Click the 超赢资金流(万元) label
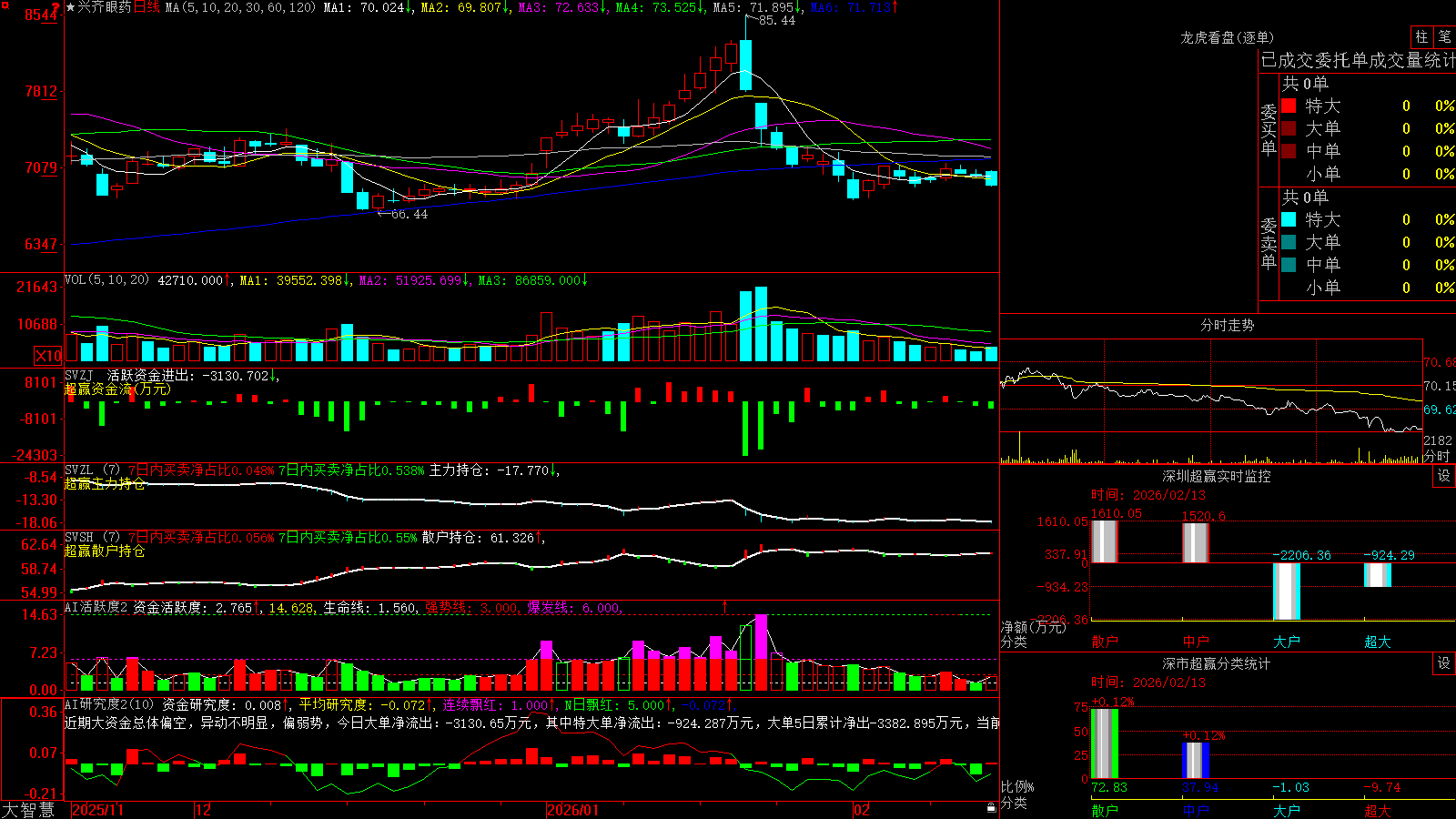Viewport: 1456px width, 819px height. pyautogui.click(x=117, y=389)
